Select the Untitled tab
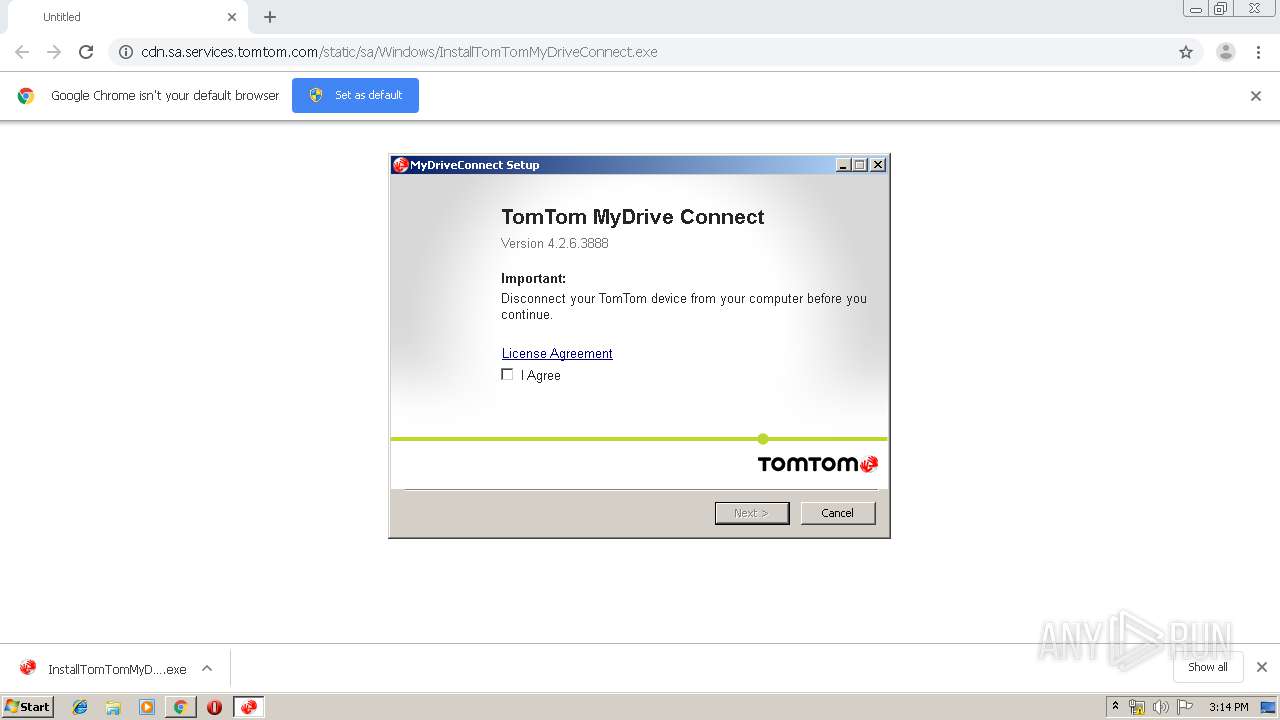Viewport: 1280px width, 720px height. pos(127,17)
